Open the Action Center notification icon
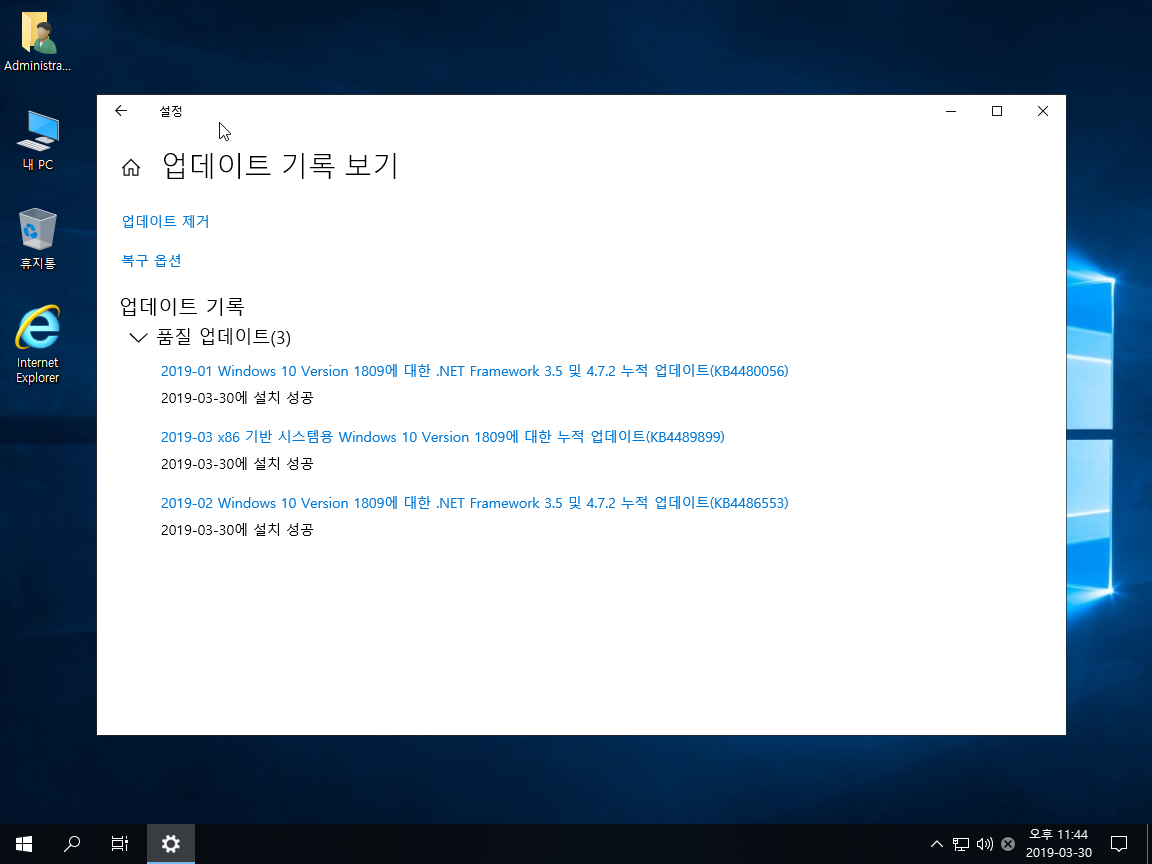The height and width of the screenshot is (864, 1152). tap(1119, 843)
